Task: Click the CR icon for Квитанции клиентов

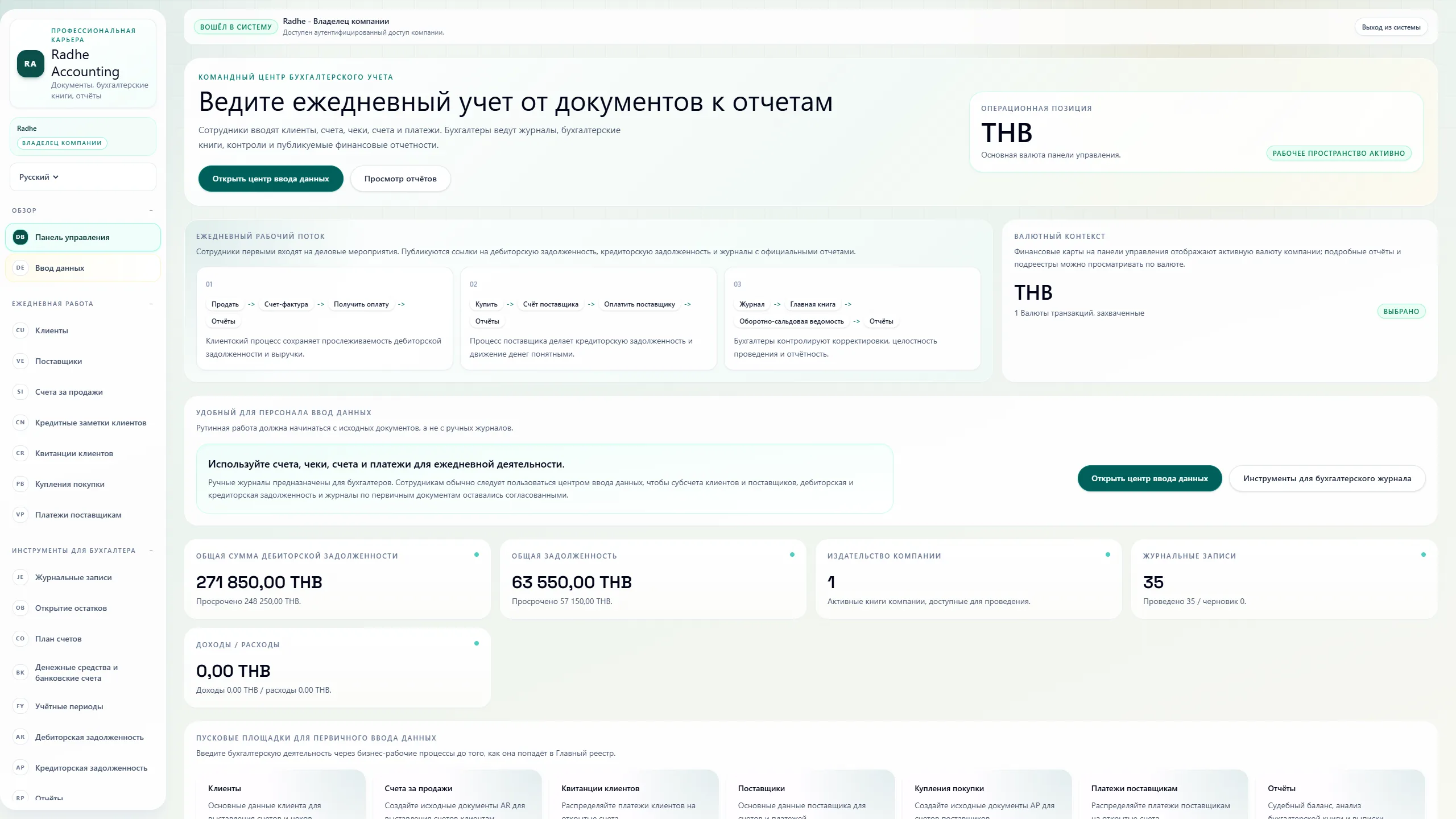Action: (x=20, y=453)
